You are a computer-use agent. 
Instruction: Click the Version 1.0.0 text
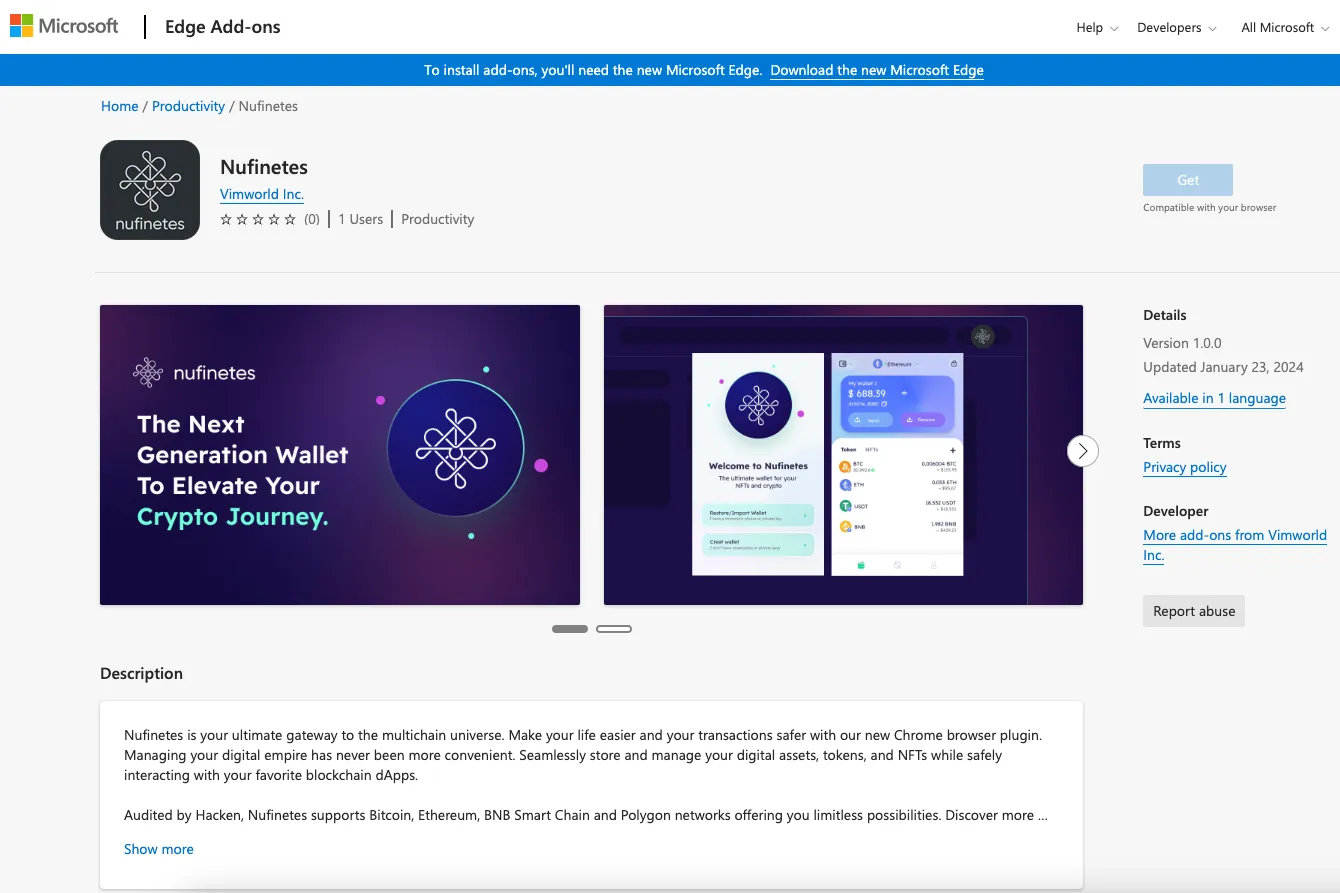1182,343
